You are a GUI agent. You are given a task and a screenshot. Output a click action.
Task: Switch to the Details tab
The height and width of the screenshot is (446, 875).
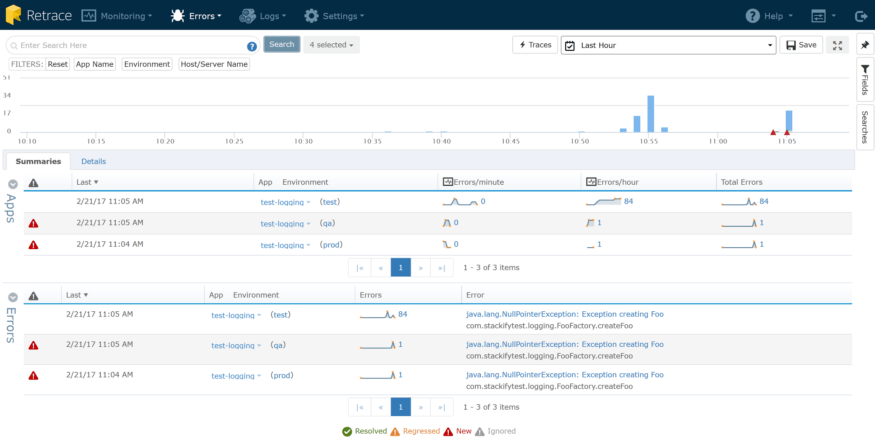93,161
